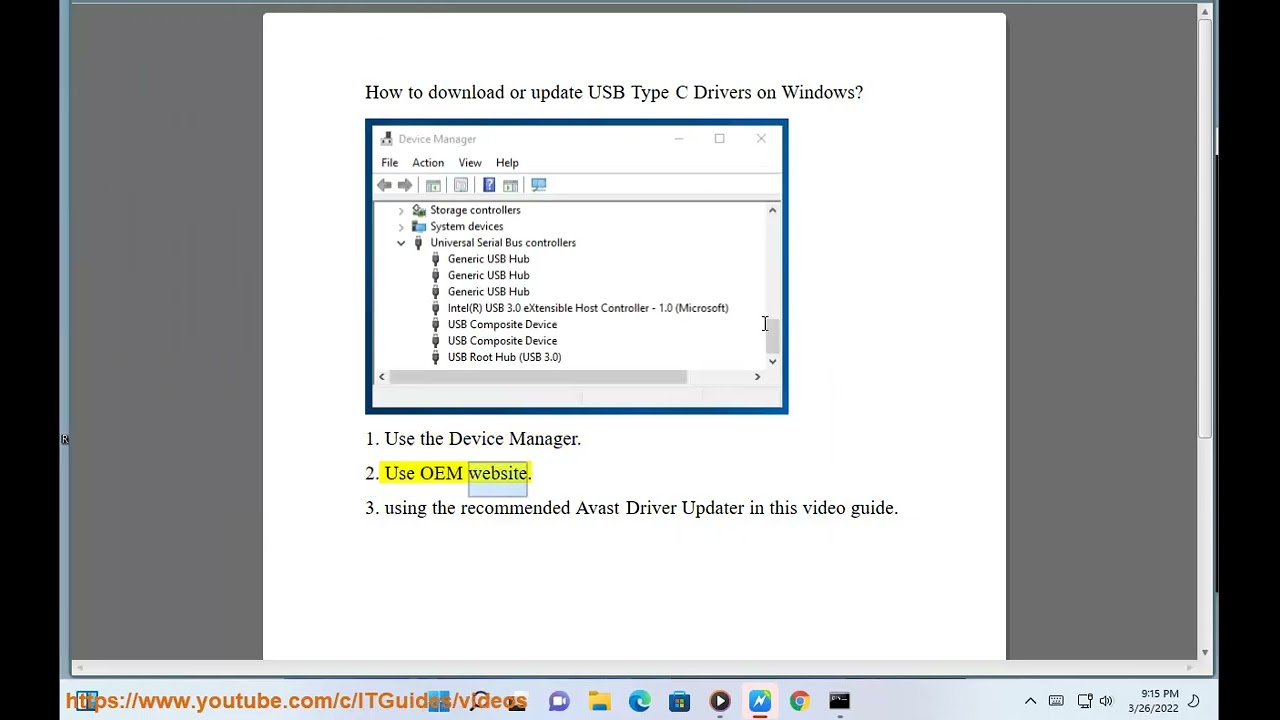1280x720 pixels.
Task: Click the 'Avast Driver Updater' line
Action: [632, 508]
